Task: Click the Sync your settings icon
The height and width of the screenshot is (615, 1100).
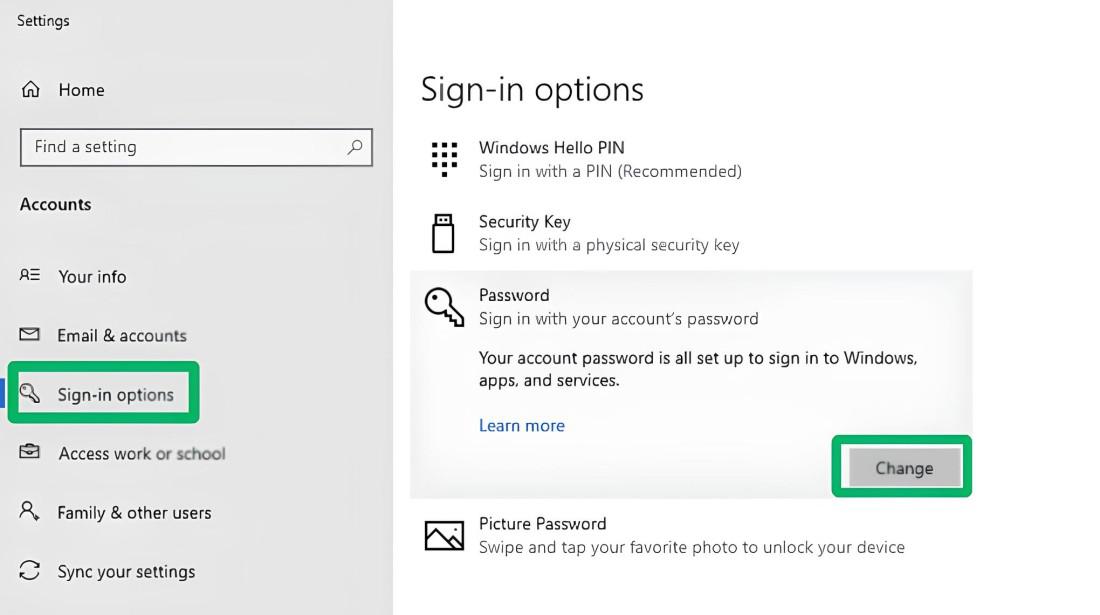Action: click(30, 570)
